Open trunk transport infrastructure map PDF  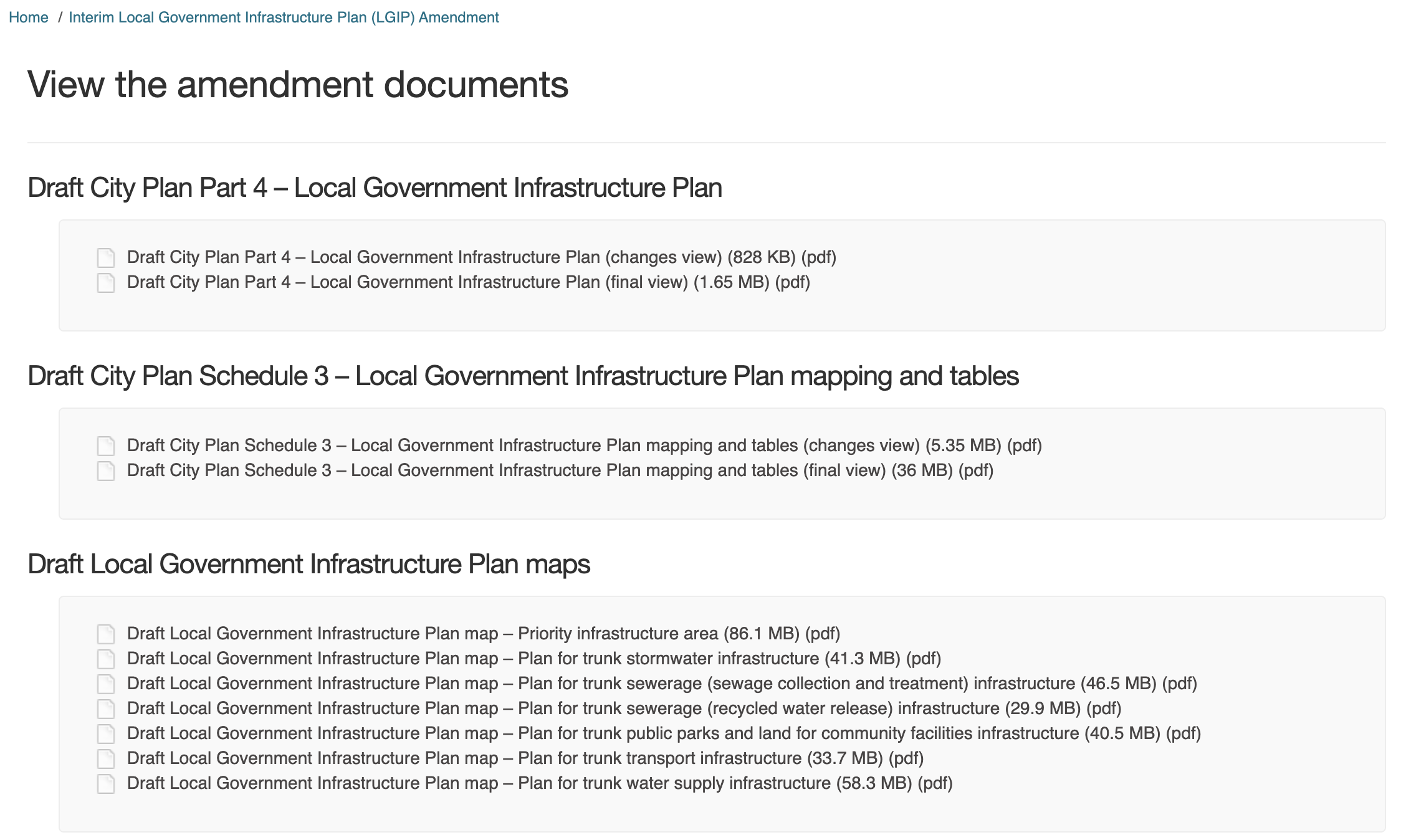[x=525, y=758]
